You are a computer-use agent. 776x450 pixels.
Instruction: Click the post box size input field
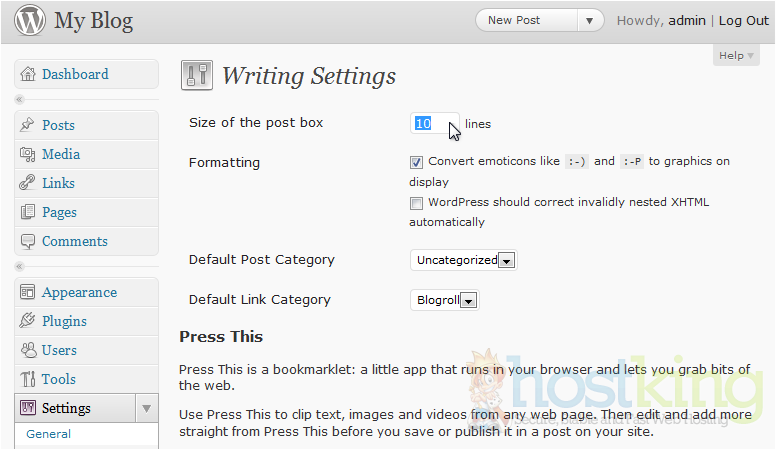tap(432, 123)
